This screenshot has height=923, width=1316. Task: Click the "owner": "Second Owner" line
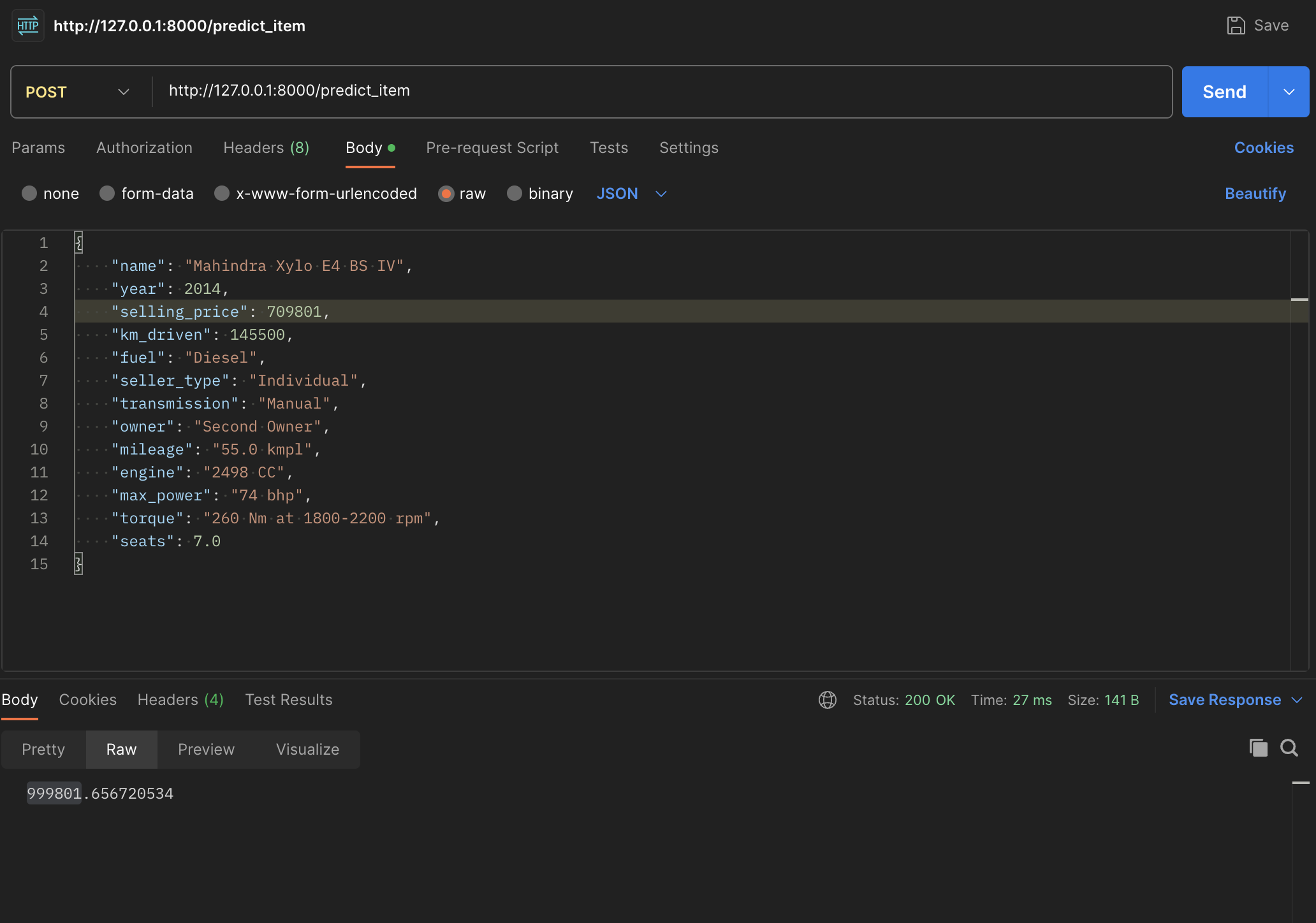682,426
